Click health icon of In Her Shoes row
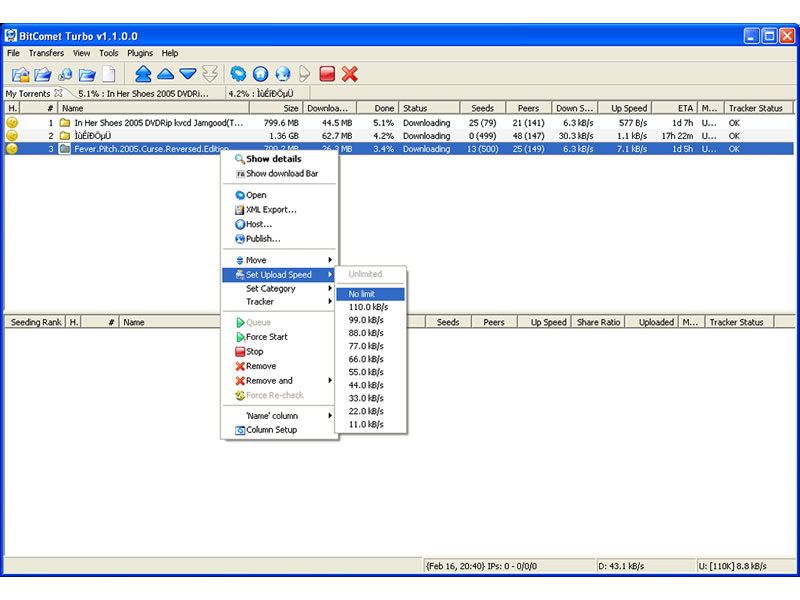The height and width of the screenshot is (600, 800). tap(12, 122)
